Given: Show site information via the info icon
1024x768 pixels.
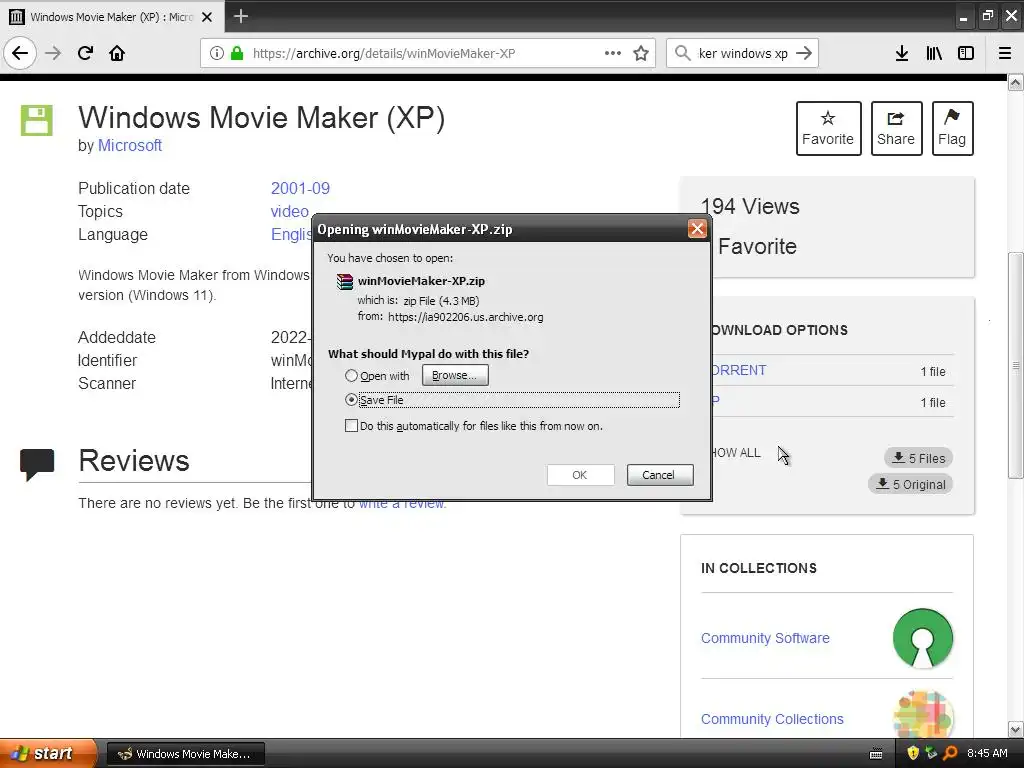Looking at the screenshot, I should point(216,53).
